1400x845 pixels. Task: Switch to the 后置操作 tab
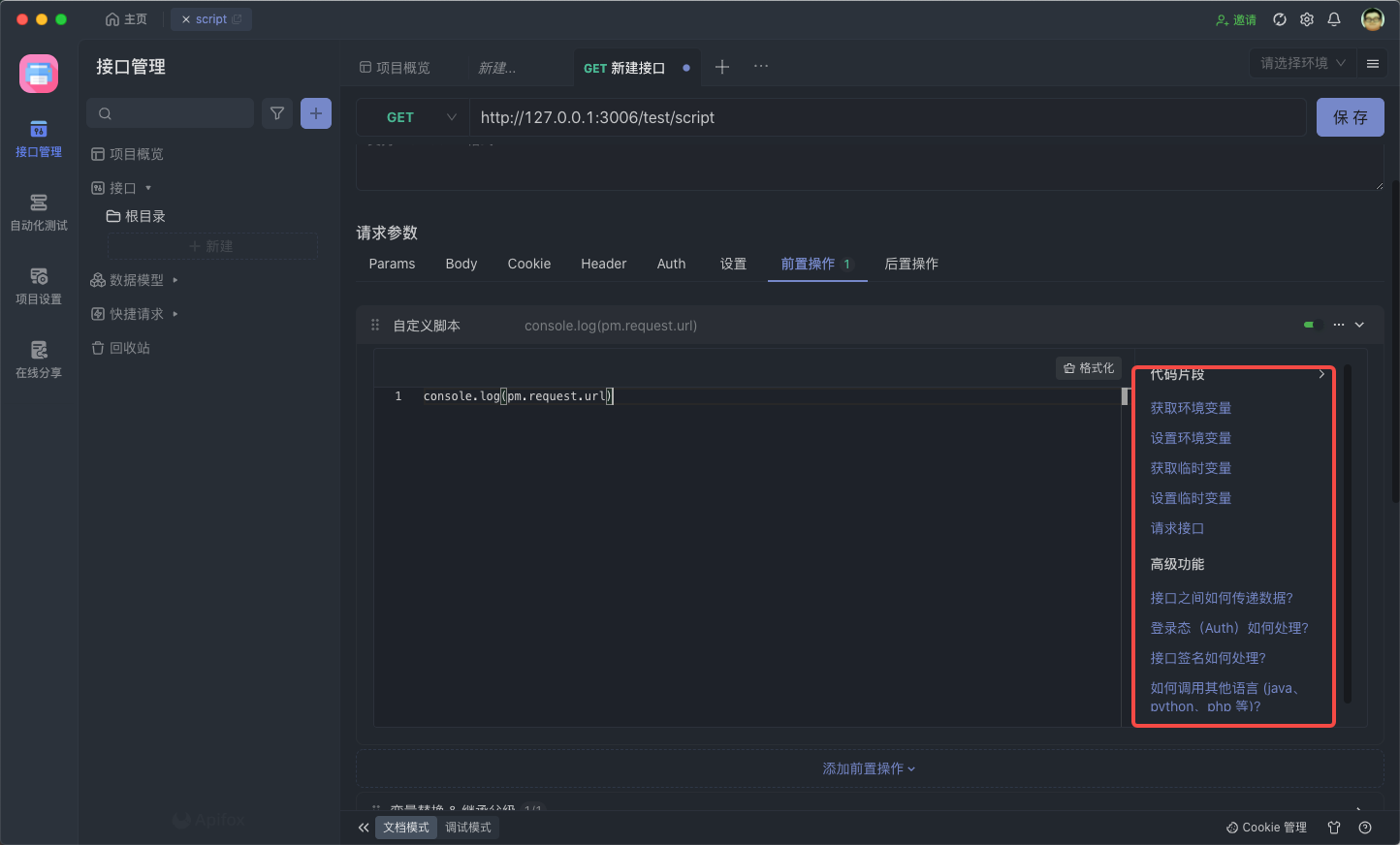click(x=910, y=263)
